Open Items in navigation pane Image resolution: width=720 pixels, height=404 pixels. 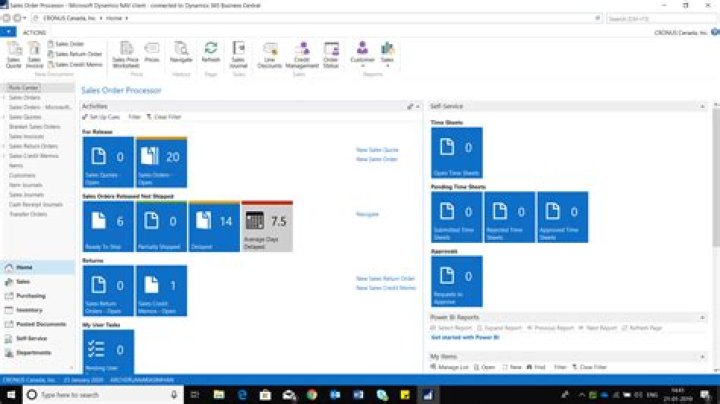pyautogui.click(x=16, y=165)
